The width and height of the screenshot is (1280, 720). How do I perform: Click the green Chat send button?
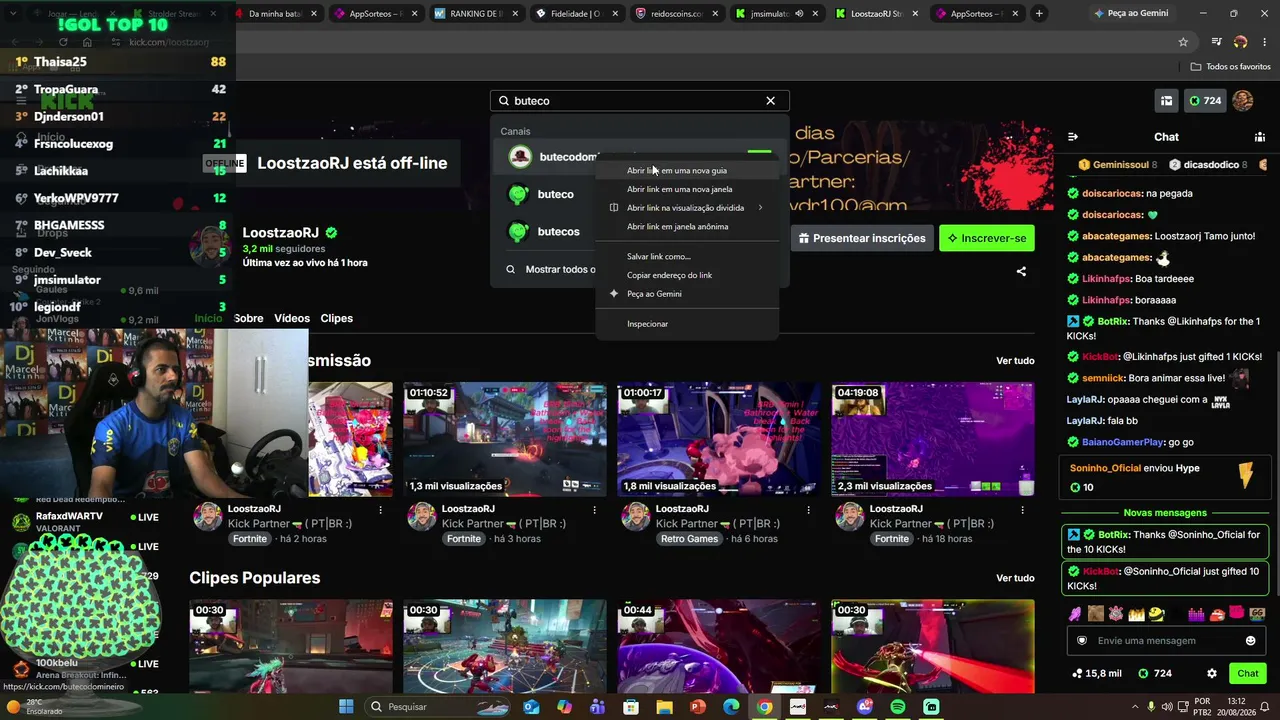(x=1248, y=674)
